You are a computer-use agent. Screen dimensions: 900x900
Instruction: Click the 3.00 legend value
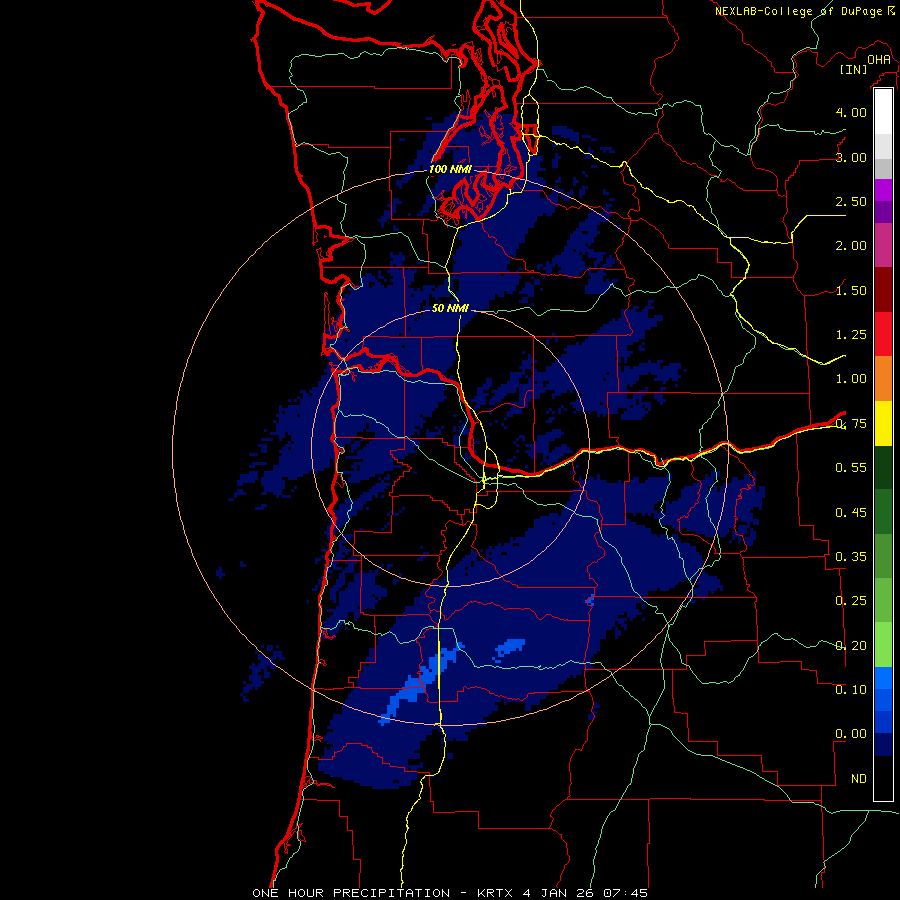pyautogui.click(x=851, y=157)
